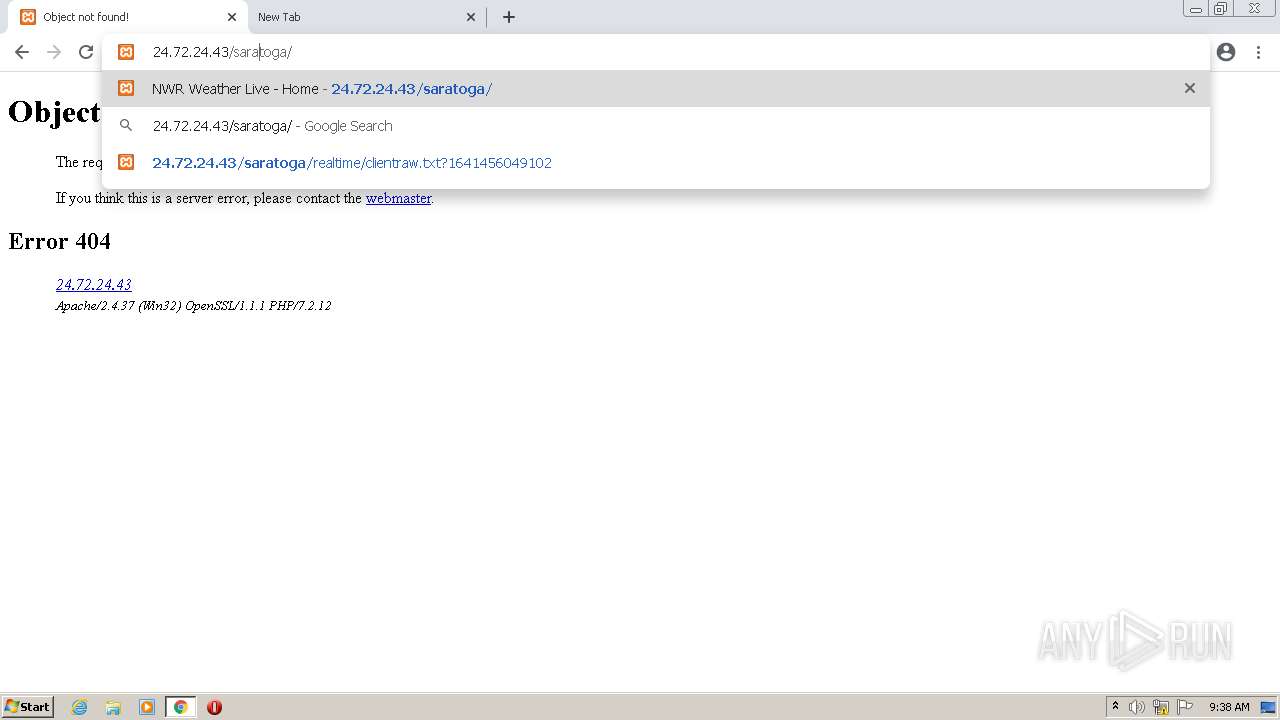Click inside the address bar text
Viewport: 1280px width, 720px height.
click(222, 52)
